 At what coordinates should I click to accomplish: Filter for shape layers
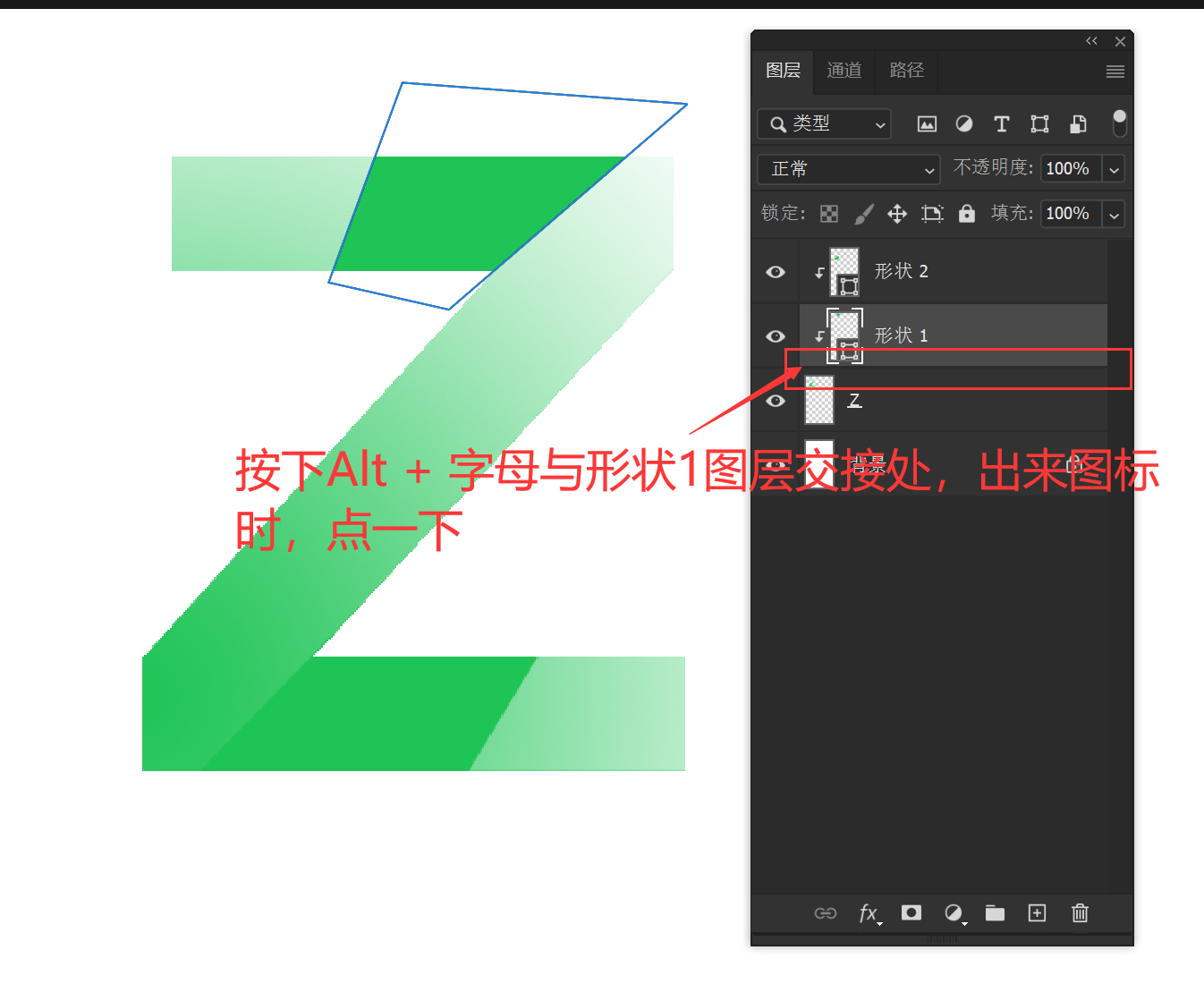point(1039,124)
